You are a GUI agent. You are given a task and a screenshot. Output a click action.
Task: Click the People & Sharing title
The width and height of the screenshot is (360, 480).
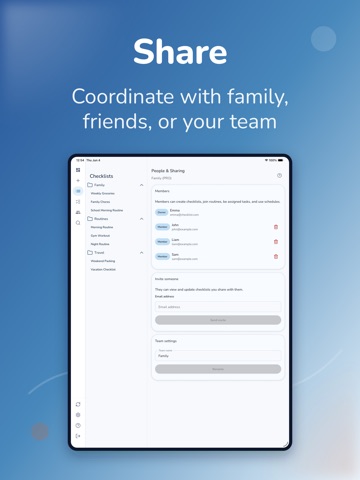point(168,171)
